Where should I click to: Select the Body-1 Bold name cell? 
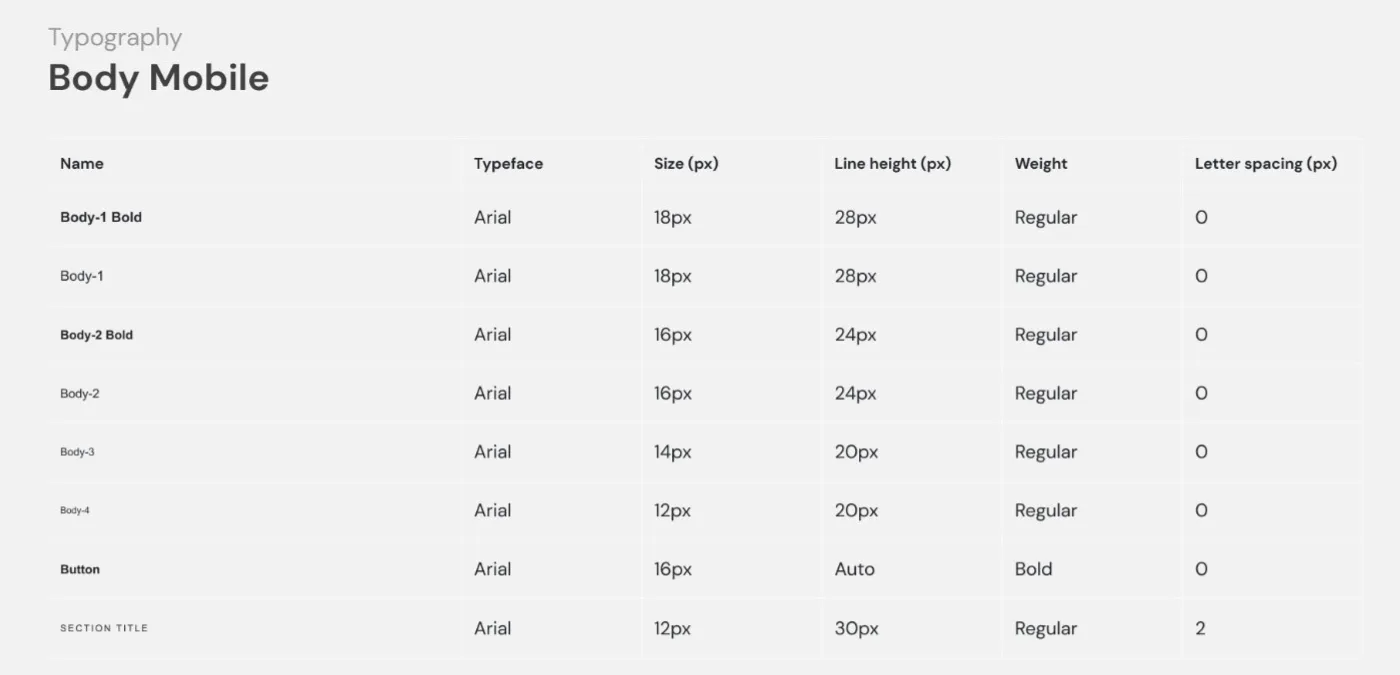(x=101, y=217)
